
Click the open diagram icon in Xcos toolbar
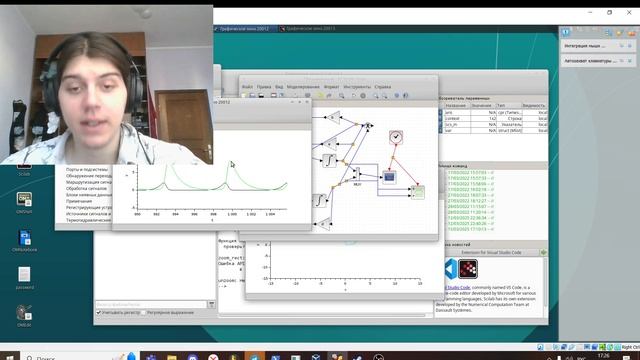tap(252, 96)
